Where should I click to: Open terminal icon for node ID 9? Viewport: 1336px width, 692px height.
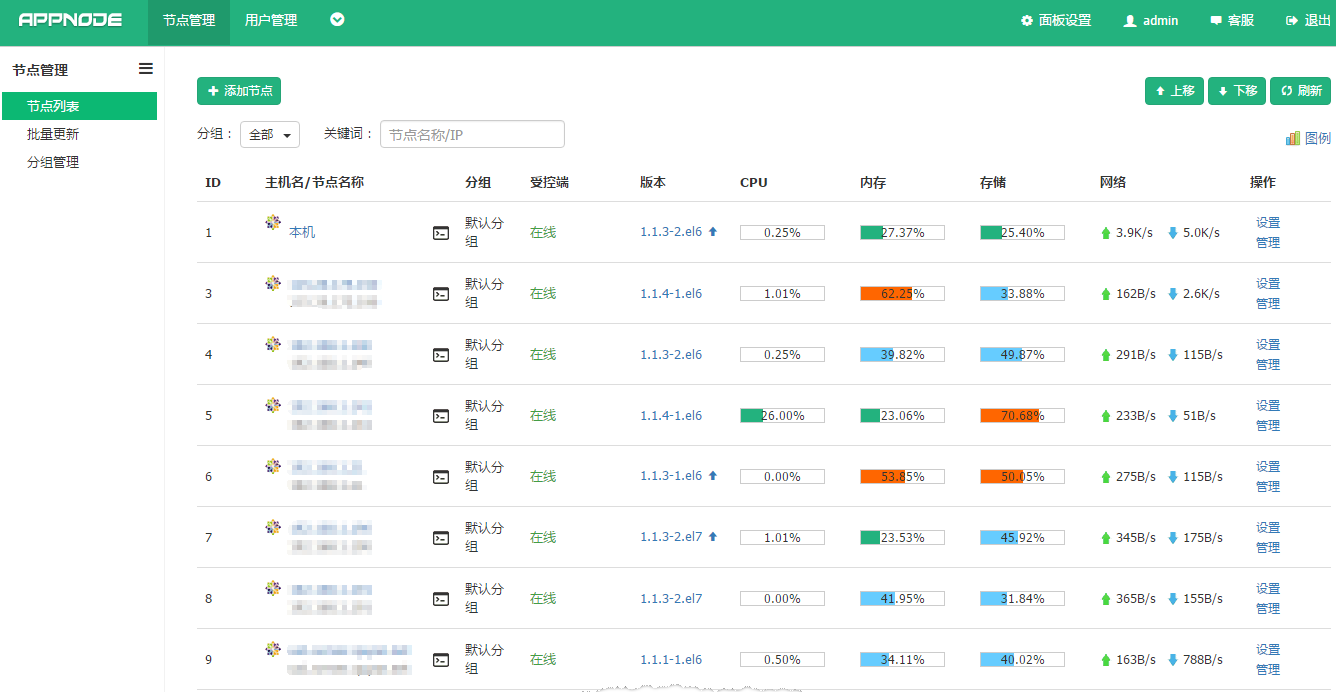coord(441,660)
